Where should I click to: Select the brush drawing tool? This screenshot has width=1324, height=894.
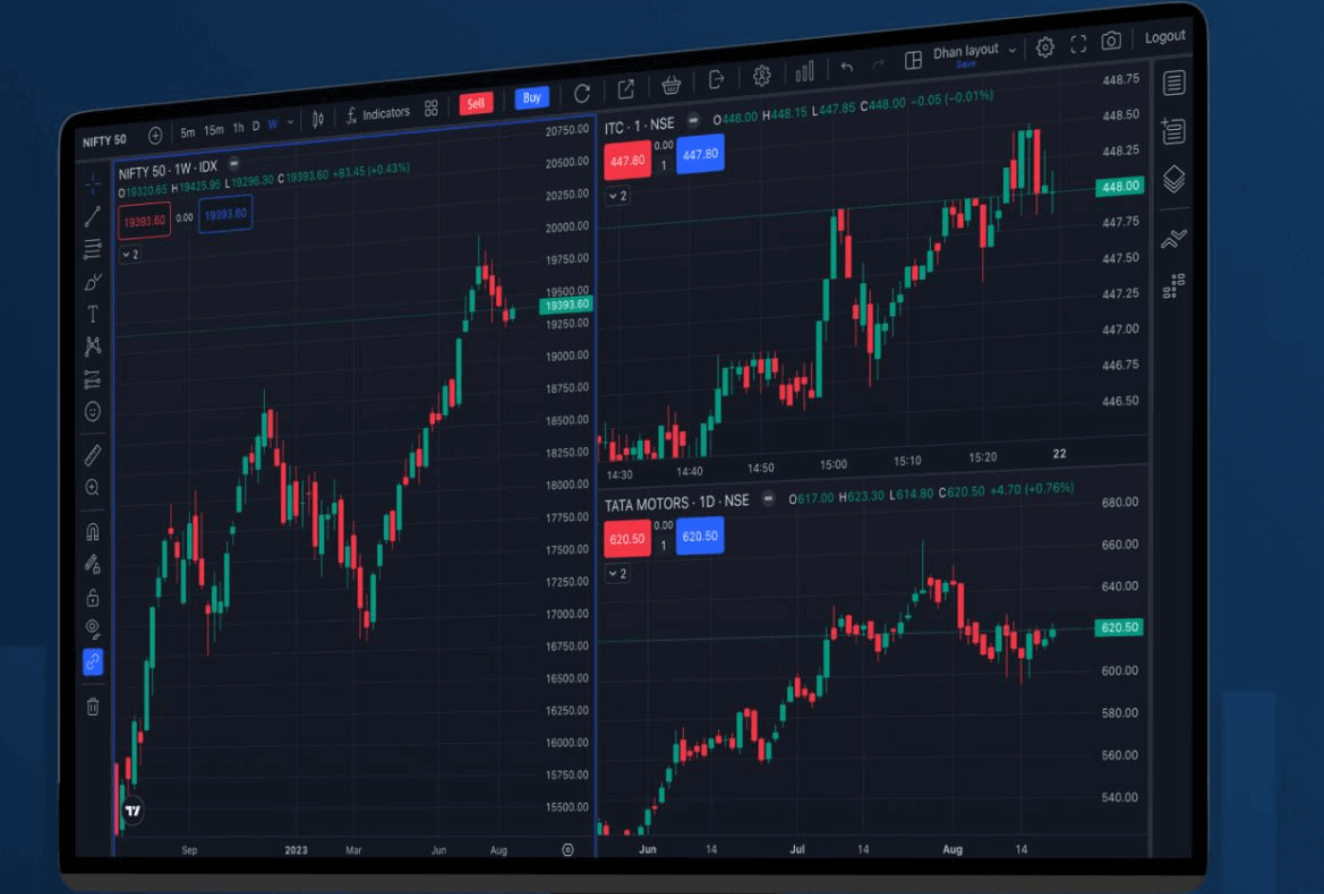[93, 282]
